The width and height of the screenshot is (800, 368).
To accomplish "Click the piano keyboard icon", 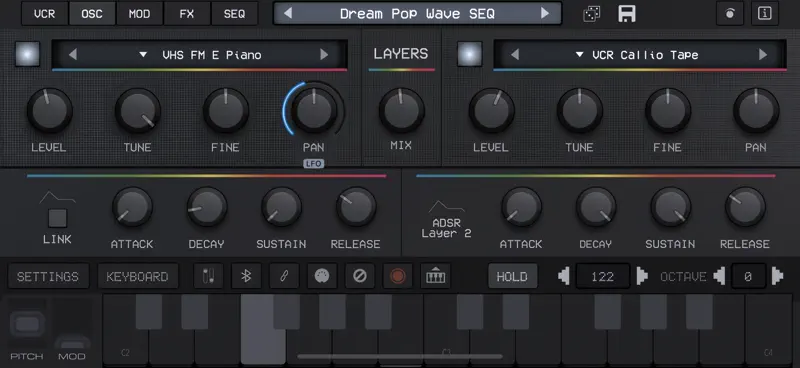I will pyautogui.click(x=435, y=277).
